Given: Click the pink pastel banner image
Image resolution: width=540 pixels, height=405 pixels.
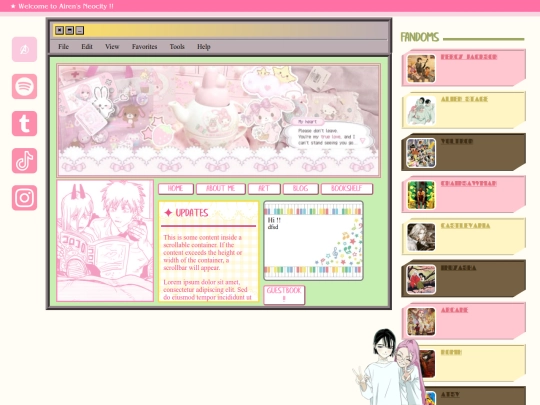Looking at the screenshot, I should (219, 121).
